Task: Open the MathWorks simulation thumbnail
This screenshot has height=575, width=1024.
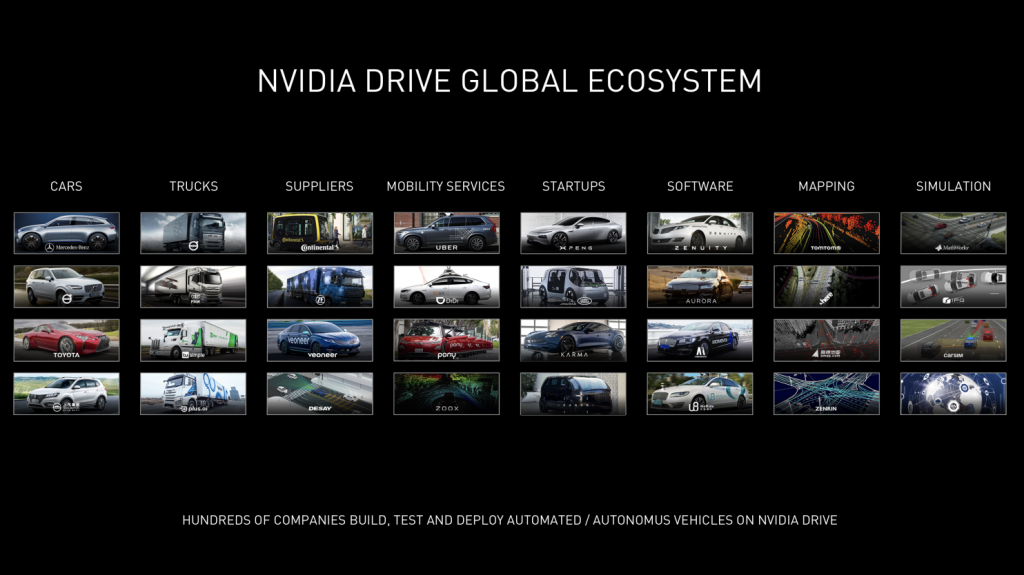Action: (953, 233)
